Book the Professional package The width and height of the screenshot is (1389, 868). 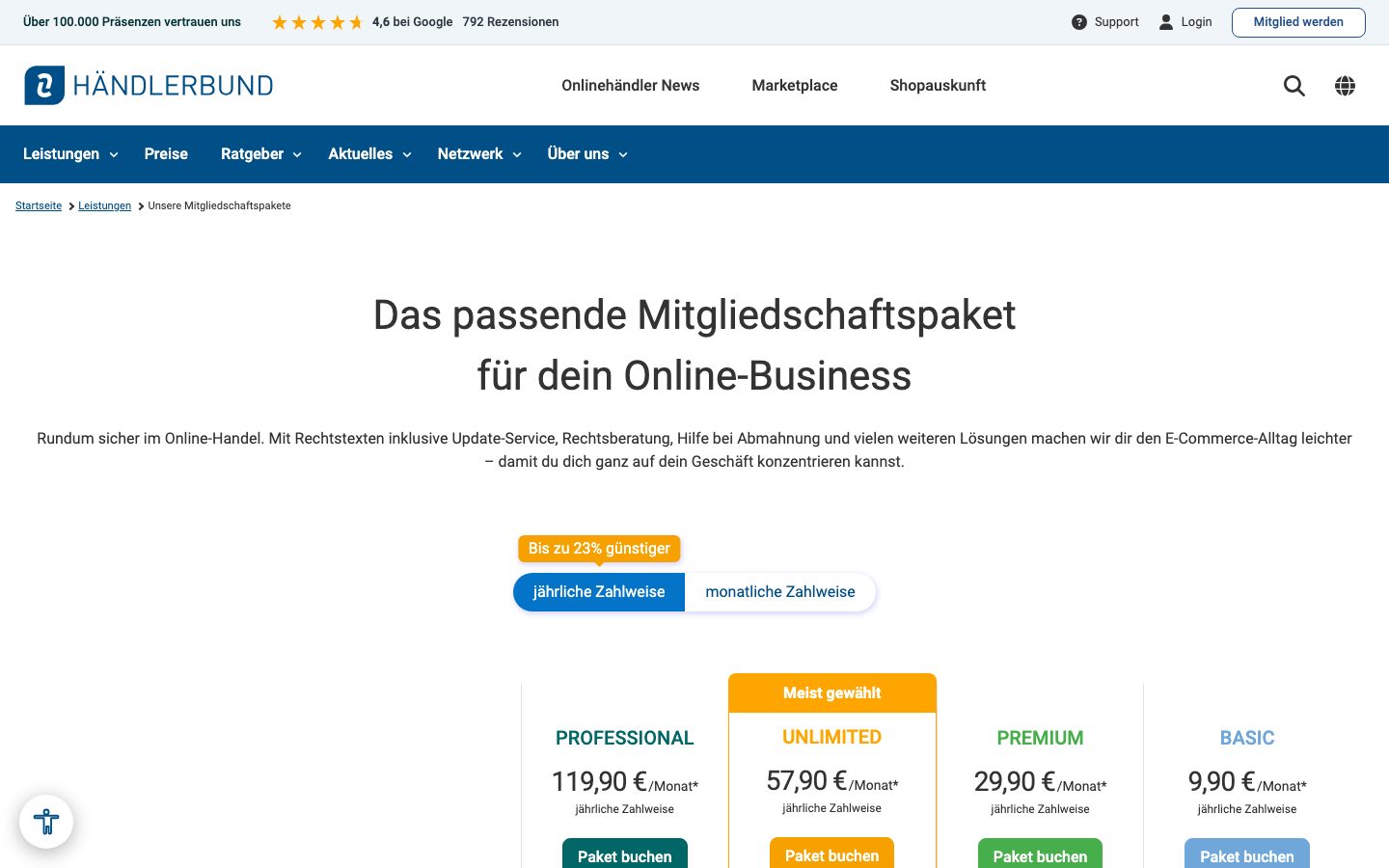point(625,854)
